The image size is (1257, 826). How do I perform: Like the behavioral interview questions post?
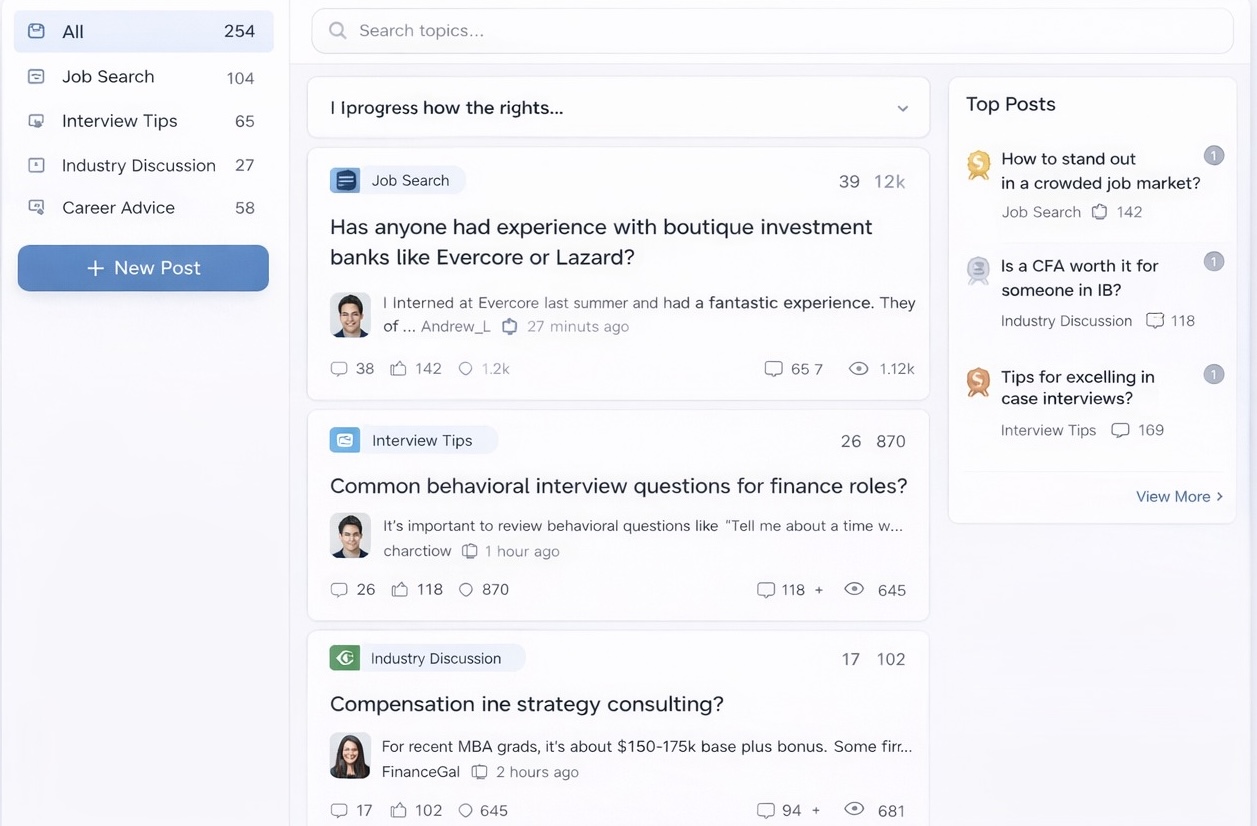(401, 590)
